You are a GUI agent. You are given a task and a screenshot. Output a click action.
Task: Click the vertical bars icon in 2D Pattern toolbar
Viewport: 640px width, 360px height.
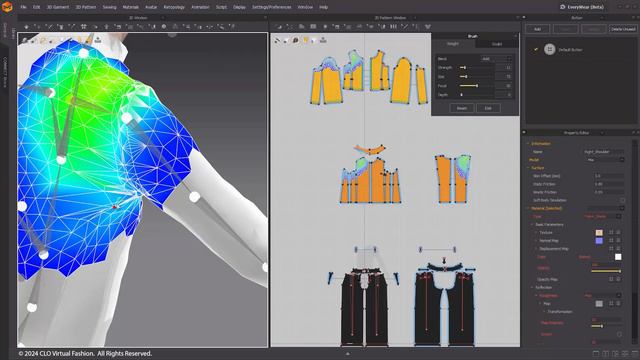393,27
